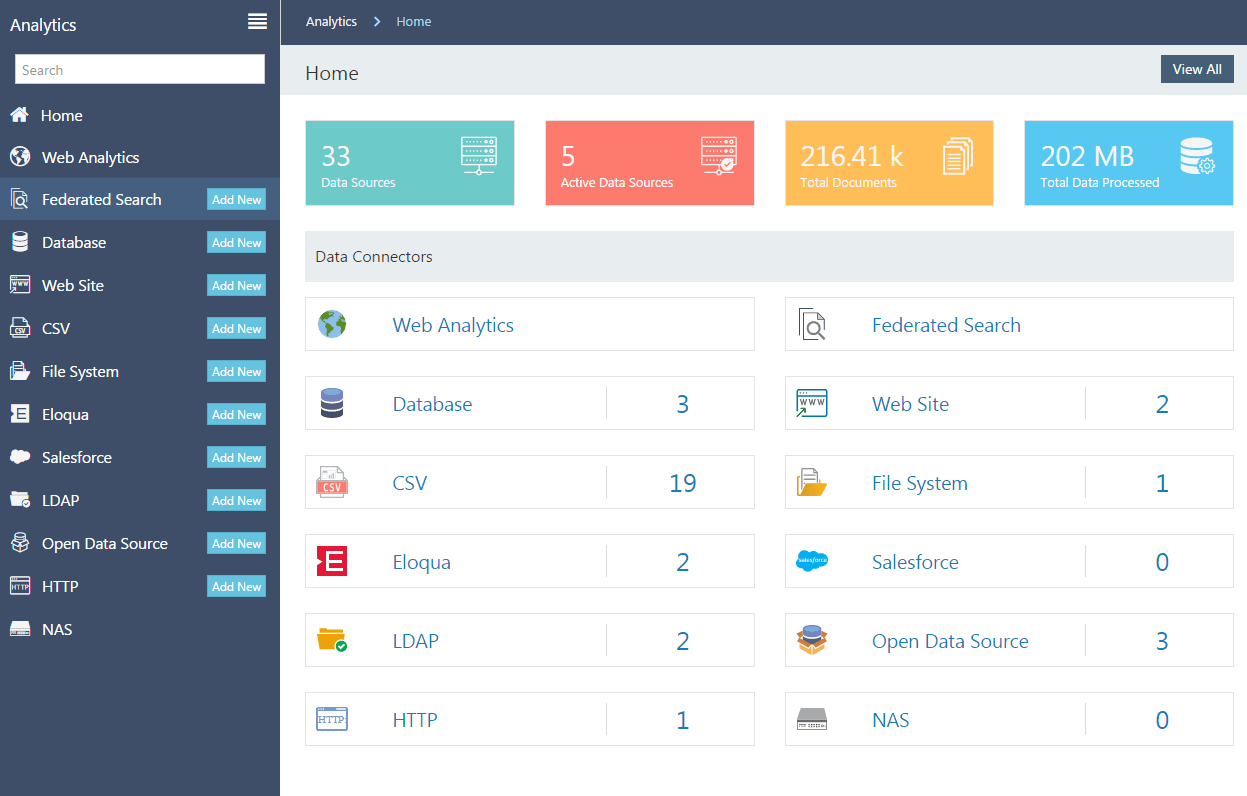Open the File System connector link
The image size is (1247, 796).
pyautogui.click(x=920, y=482)
